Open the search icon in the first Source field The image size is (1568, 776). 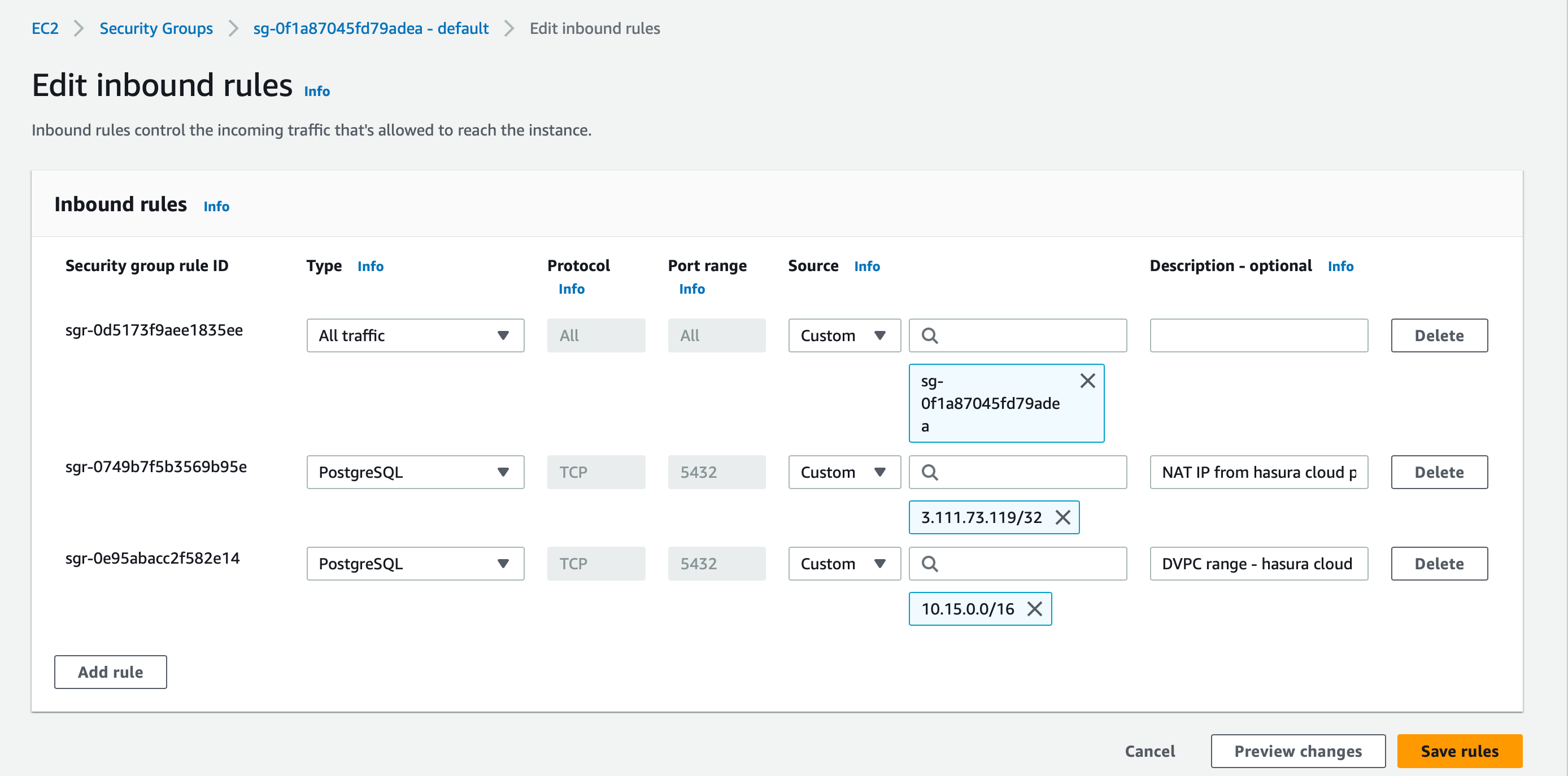[931, 335]
